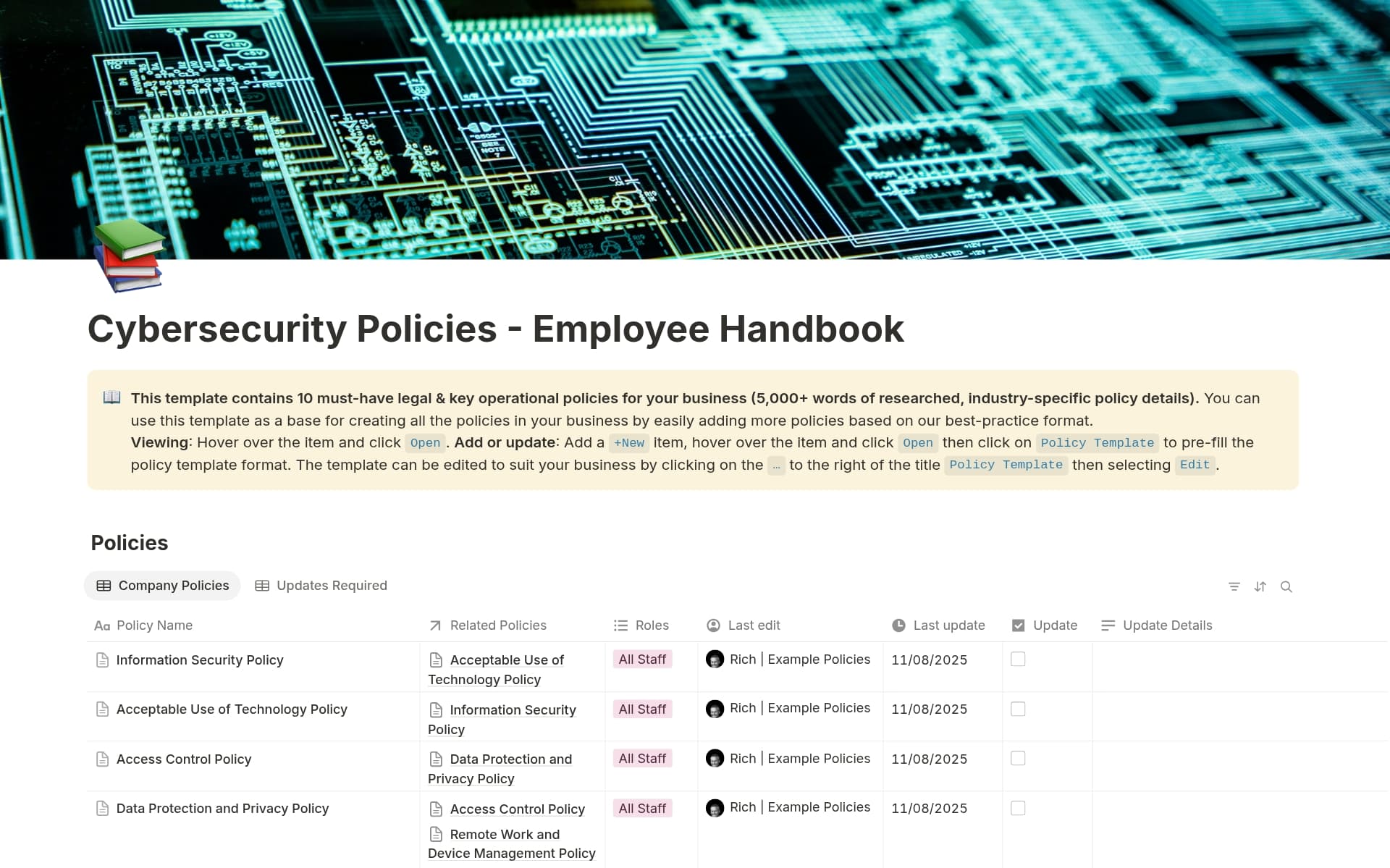The image size is (1390, 868).
Task: Click the search icon above the table
Action: tap(1287, 586)
